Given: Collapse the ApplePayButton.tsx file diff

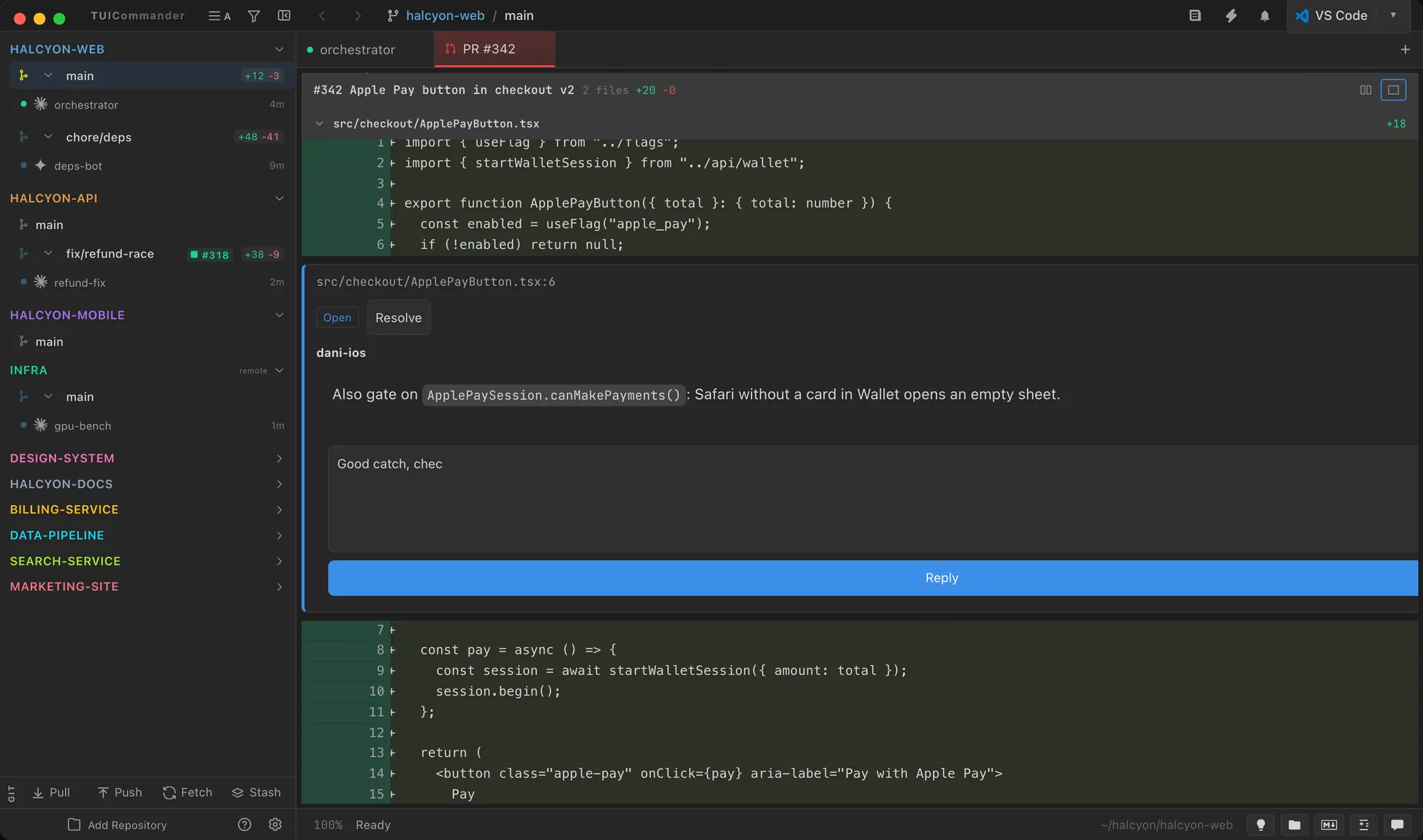Looking at the screenshot, I should pos(319,124).
